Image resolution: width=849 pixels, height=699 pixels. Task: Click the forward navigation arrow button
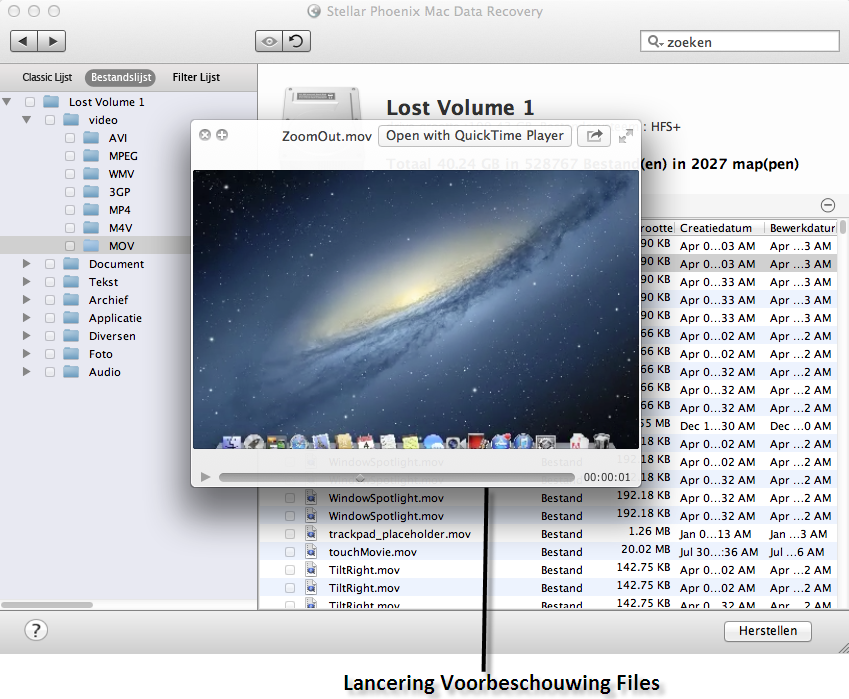(52, 41)
